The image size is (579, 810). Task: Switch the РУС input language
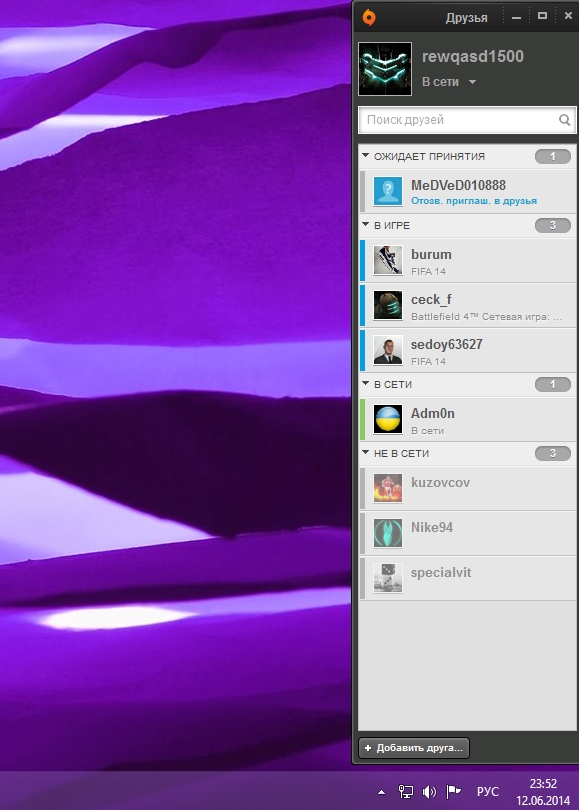[488, 791]
